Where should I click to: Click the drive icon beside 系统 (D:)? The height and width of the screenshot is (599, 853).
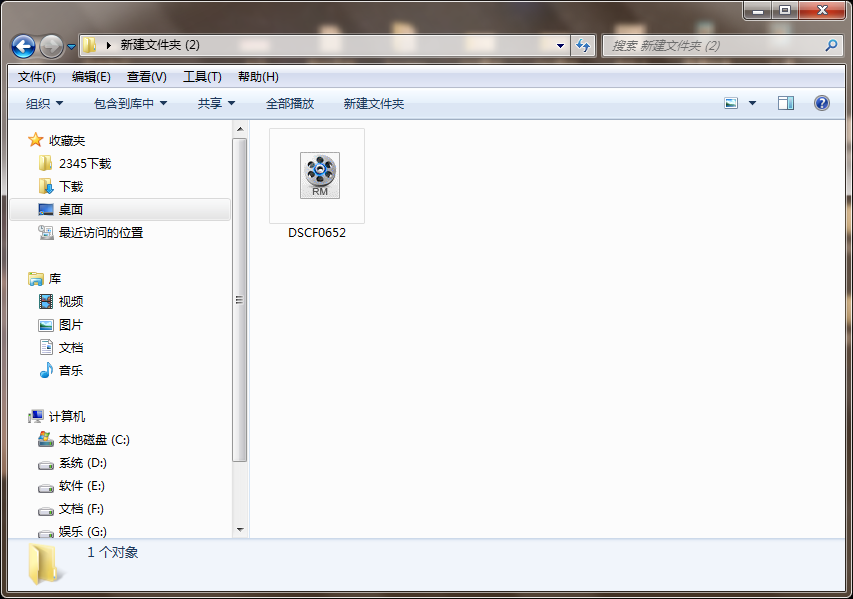pyautogui.click(x=46, y=465)
